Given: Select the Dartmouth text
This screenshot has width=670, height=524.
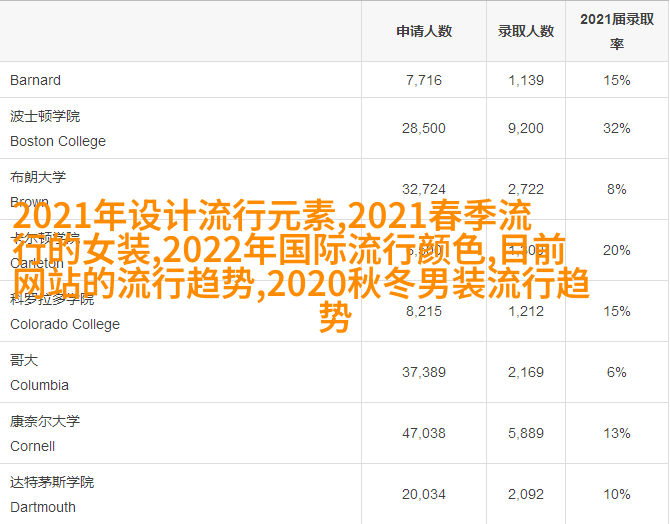Looking at the screenshot, I should [43, 507].
